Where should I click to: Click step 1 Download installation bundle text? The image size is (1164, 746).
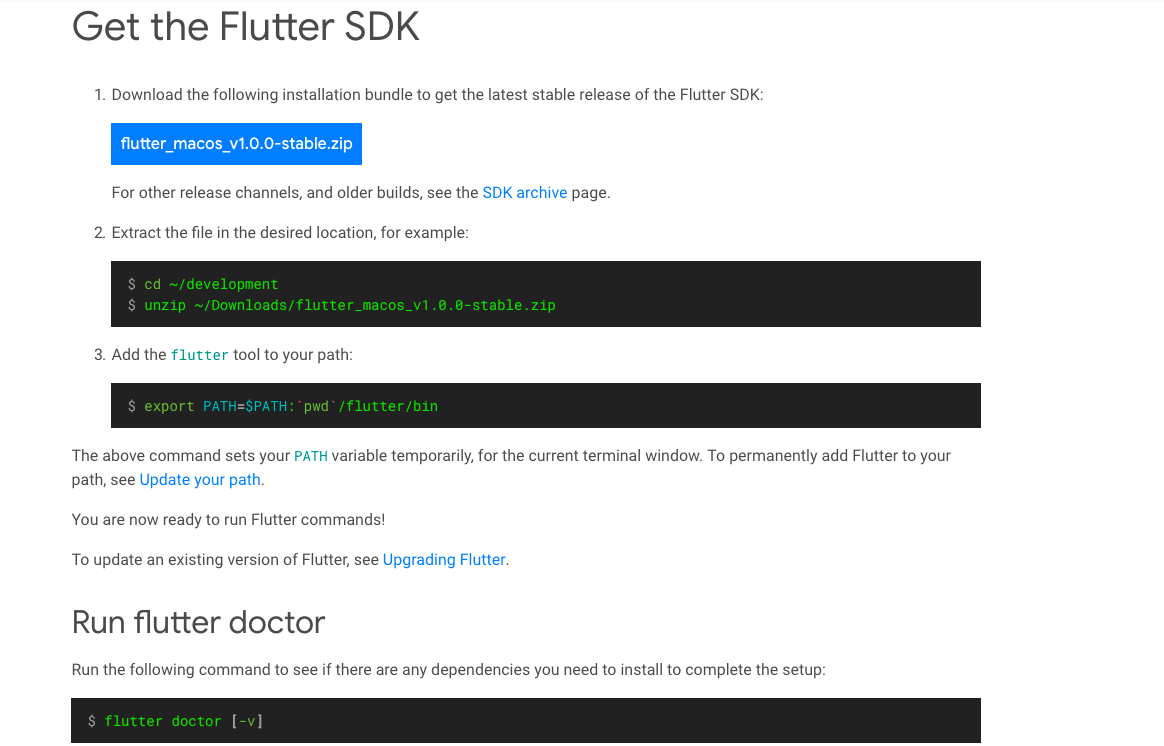coord(437,95)
